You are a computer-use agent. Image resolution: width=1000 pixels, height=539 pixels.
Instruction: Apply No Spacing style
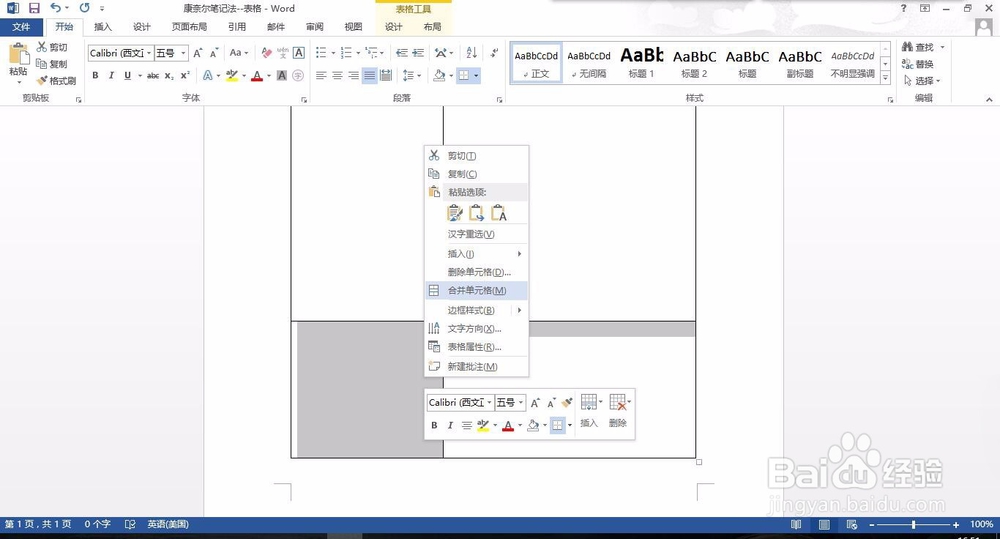pos(589,63)
